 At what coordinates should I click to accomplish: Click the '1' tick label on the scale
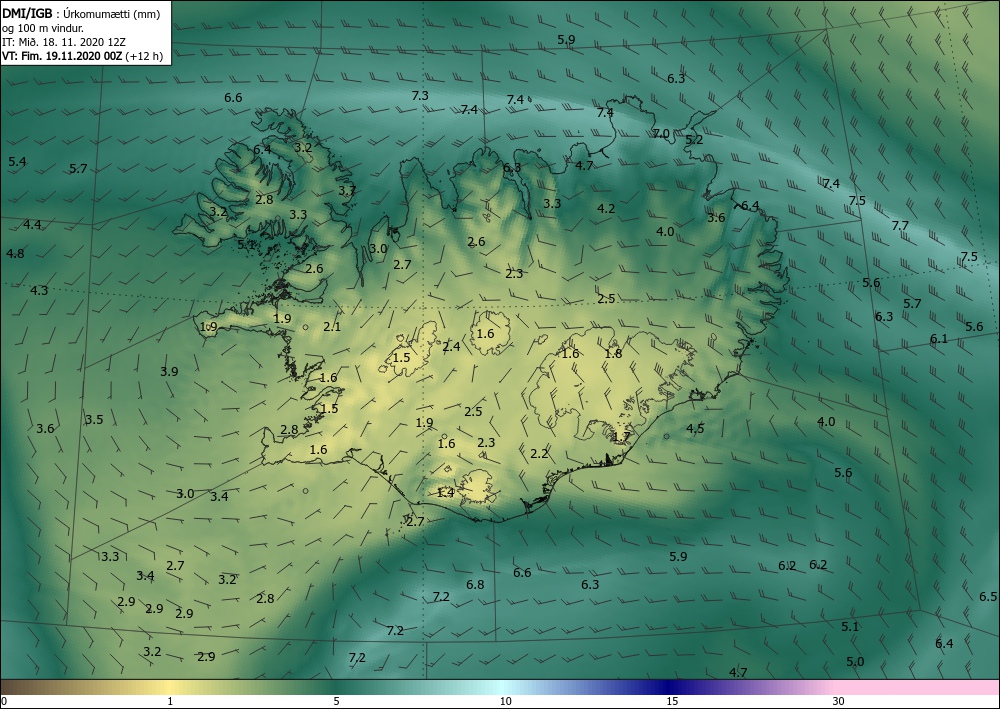coord(170,702)
